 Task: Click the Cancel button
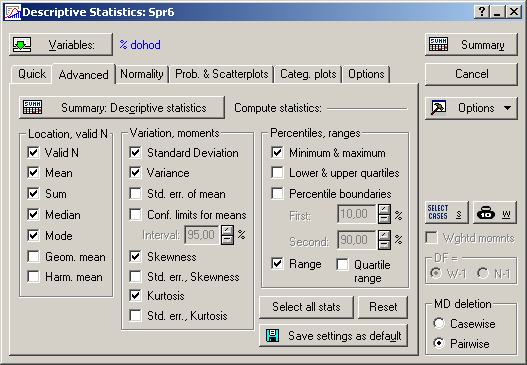(471, 74)
